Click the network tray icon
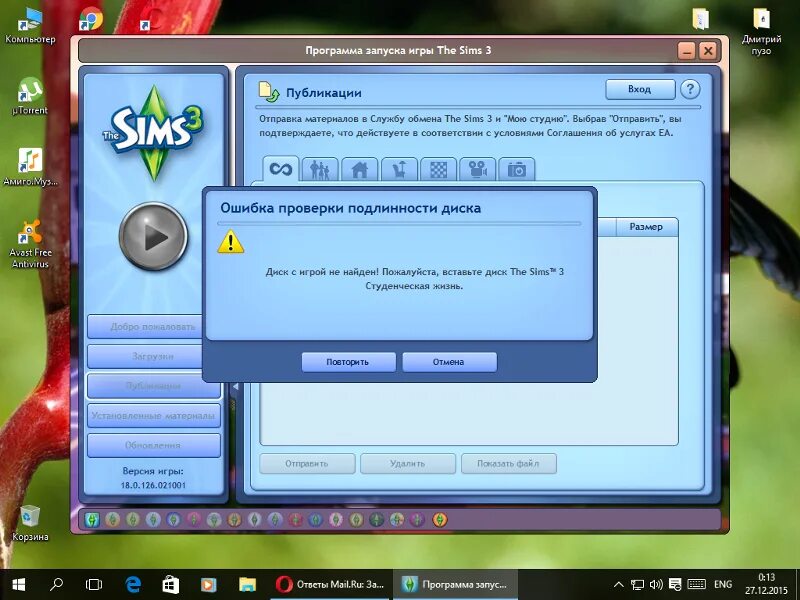Image resolution: width=800 pixels, height=600 pixels. [637, 585]
